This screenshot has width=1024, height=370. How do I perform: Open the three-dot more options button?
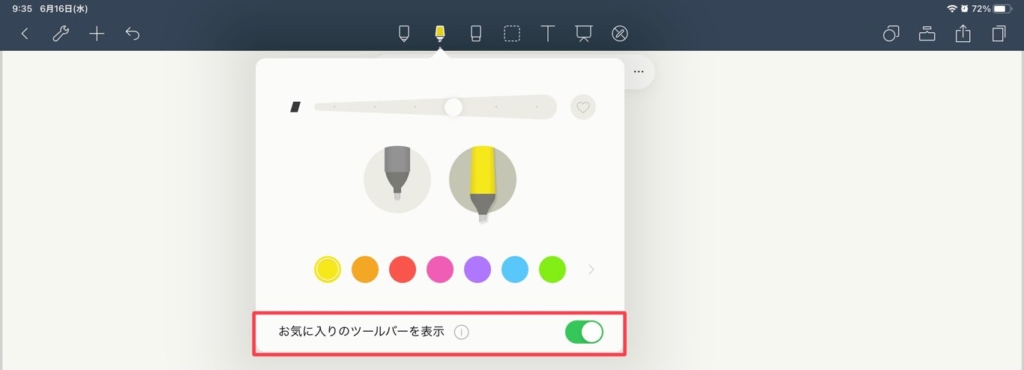click(639, 72)
